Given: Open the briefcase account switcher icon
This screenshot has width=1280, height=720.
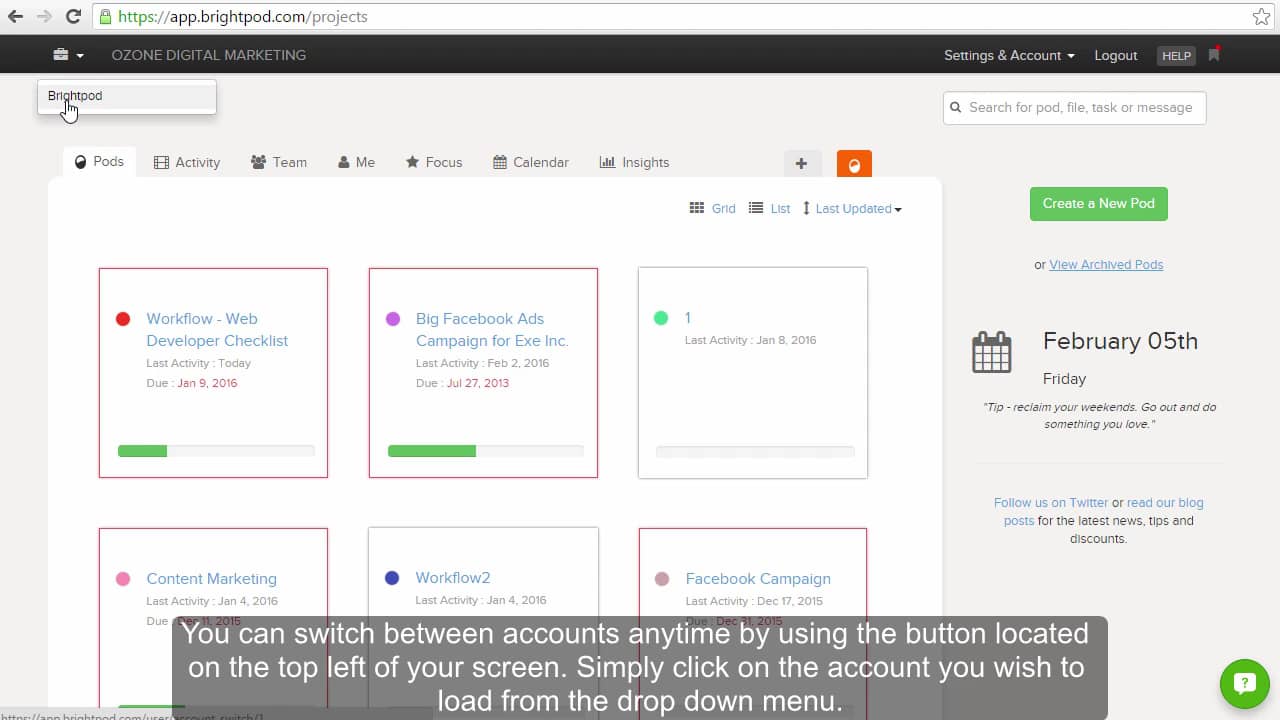Looking at the screenshot, I should click(x=68, y=55).
